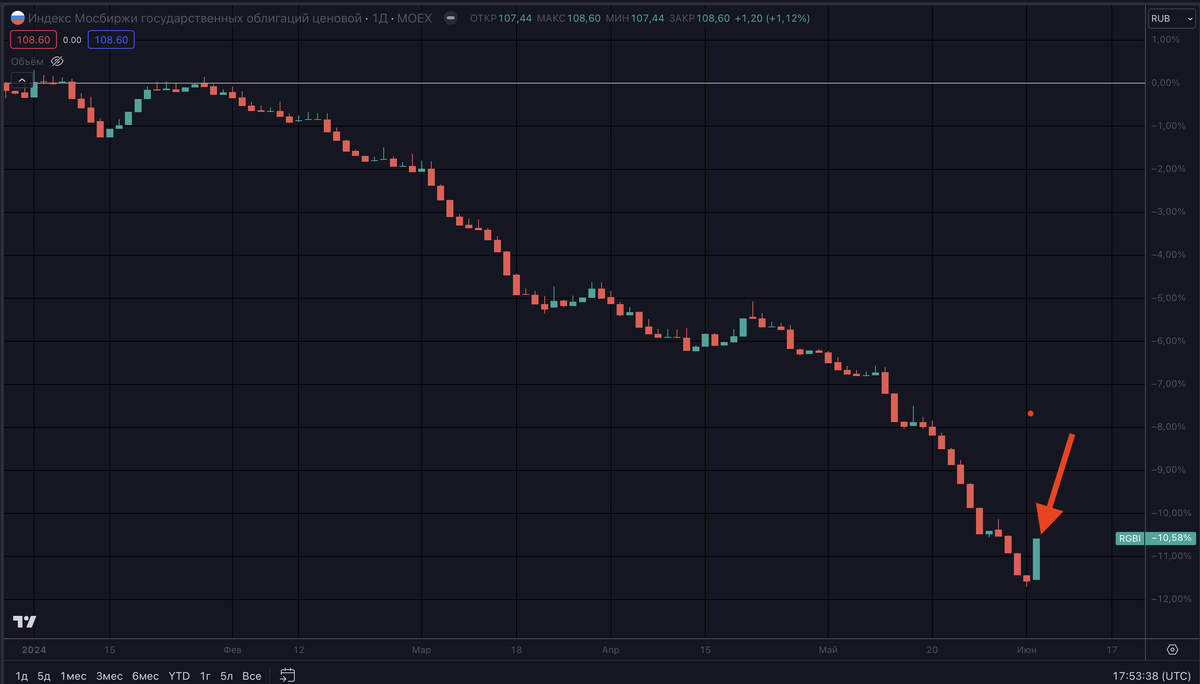Screen dimensions: 1200x684
Task: Select the 3мес time range
Action: click(109, 676)
